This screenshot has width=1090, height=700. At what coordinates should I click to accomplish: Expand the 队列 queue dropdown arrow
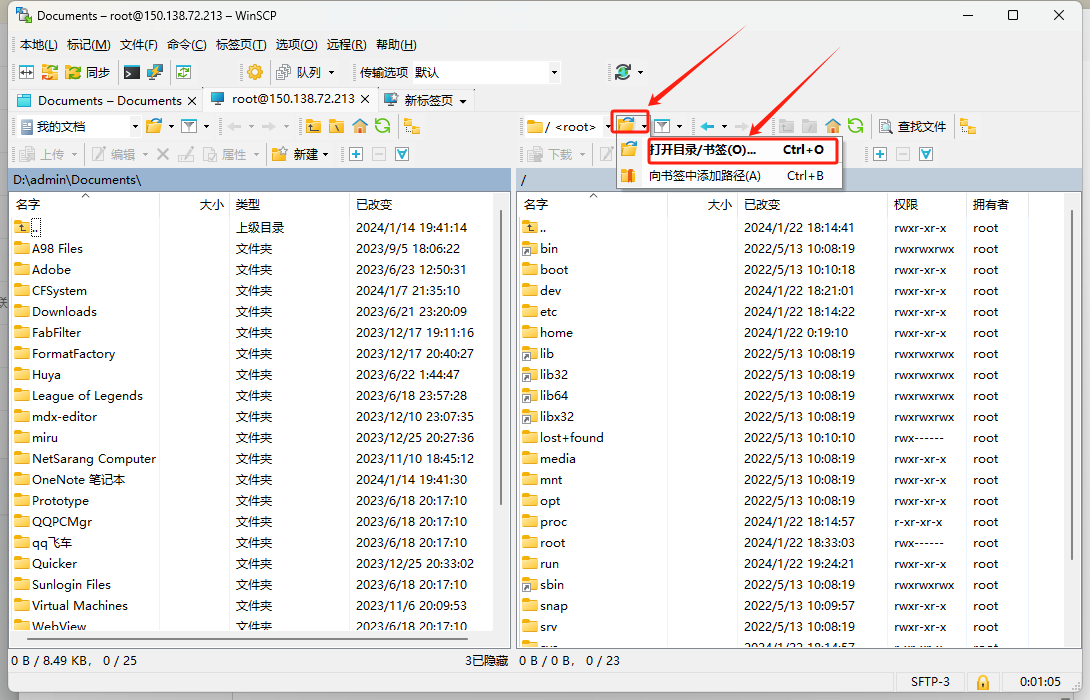(x=332, y=72)
